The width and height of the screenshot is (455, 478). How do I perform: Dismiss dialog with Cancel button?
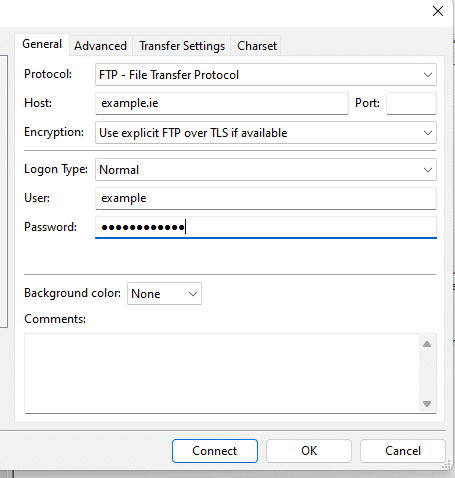[x=403, y=451]
